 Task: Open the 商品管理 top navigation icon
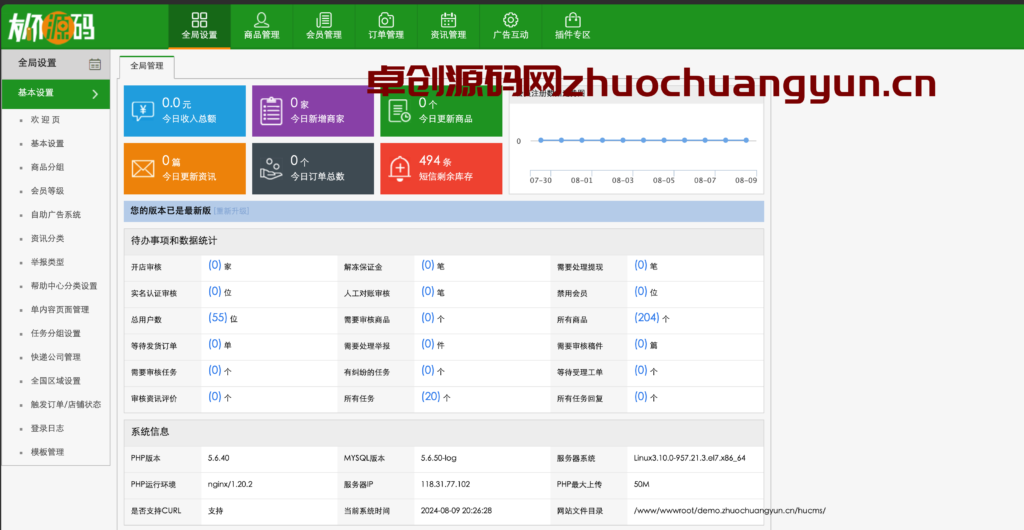click(261, 20)
